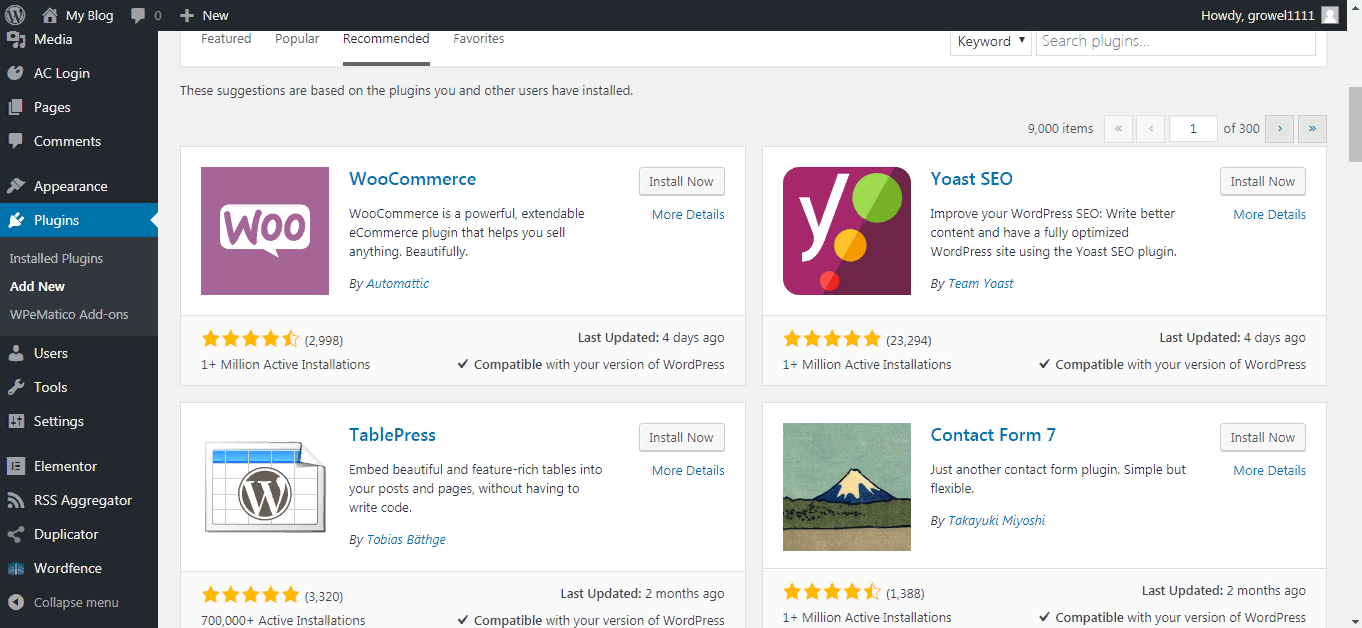Screen dimensions: 1362x628
Task: Click the Duplicator sidebar icon
Action: (15, 534)
